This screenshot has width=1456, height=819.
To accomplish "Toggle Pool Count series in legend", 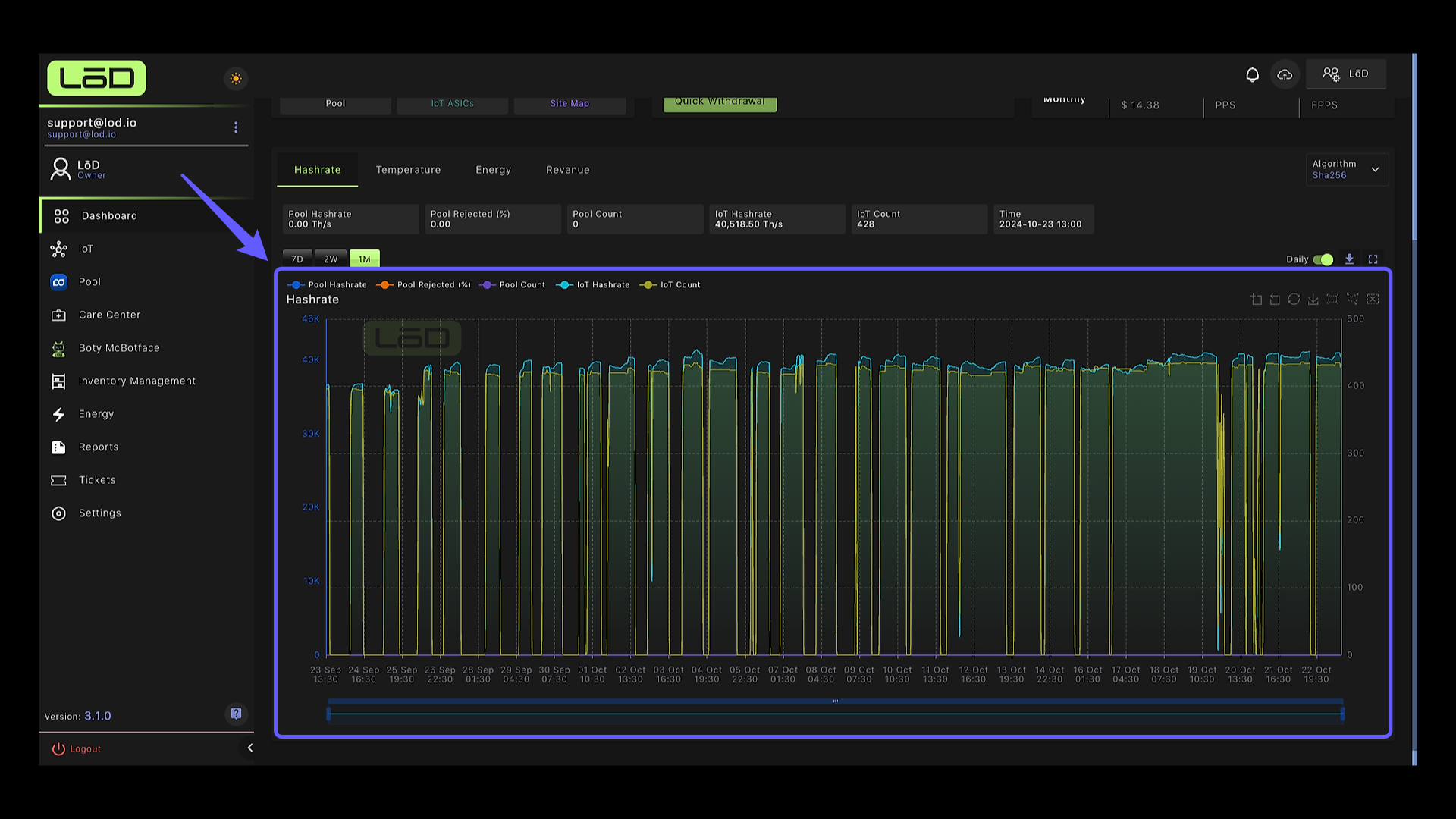I will click(x=512, y=285).
